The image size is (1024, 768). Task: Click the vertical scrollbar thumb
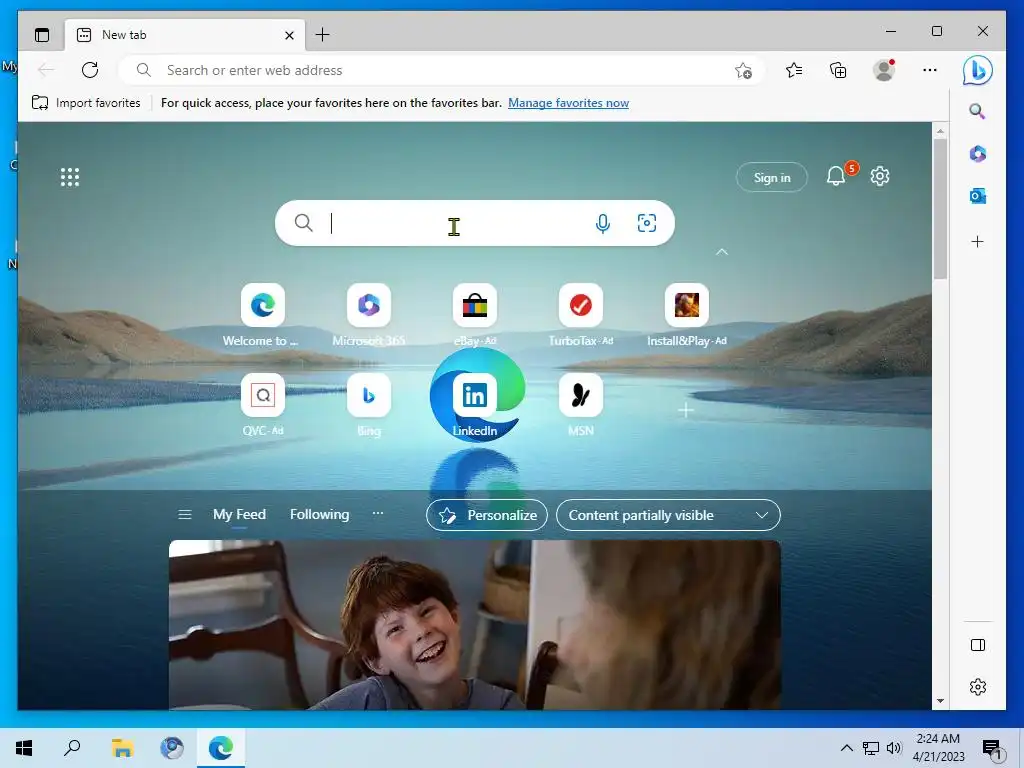click(940, 209)
